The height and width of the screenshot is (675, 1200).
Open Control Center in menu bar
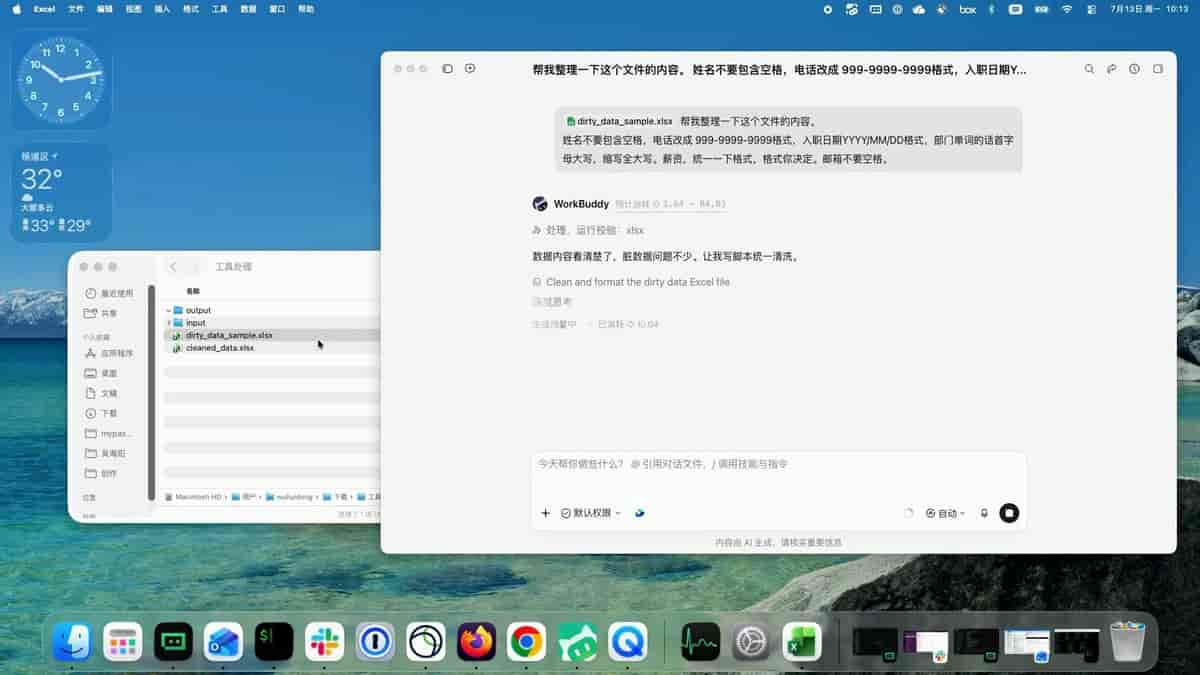1091,9
